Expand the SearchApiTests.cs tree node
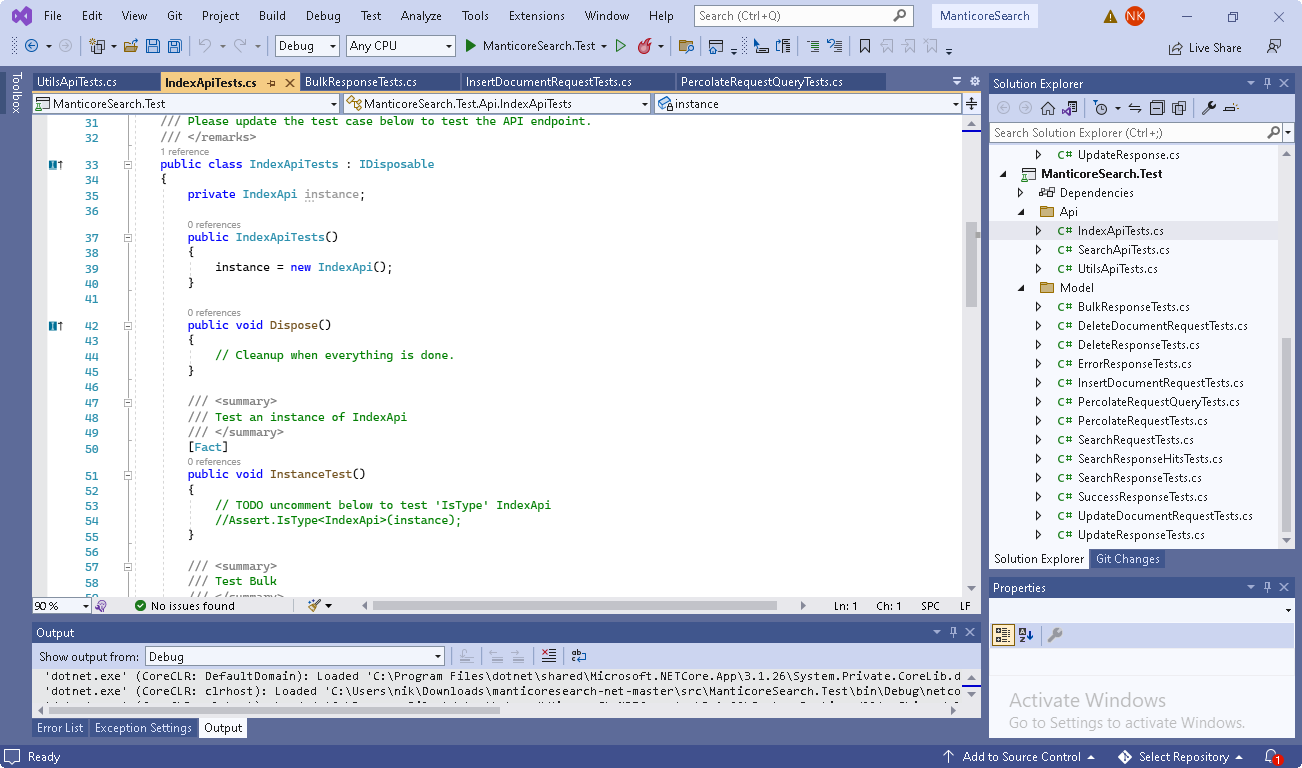 pos(1037,249)
